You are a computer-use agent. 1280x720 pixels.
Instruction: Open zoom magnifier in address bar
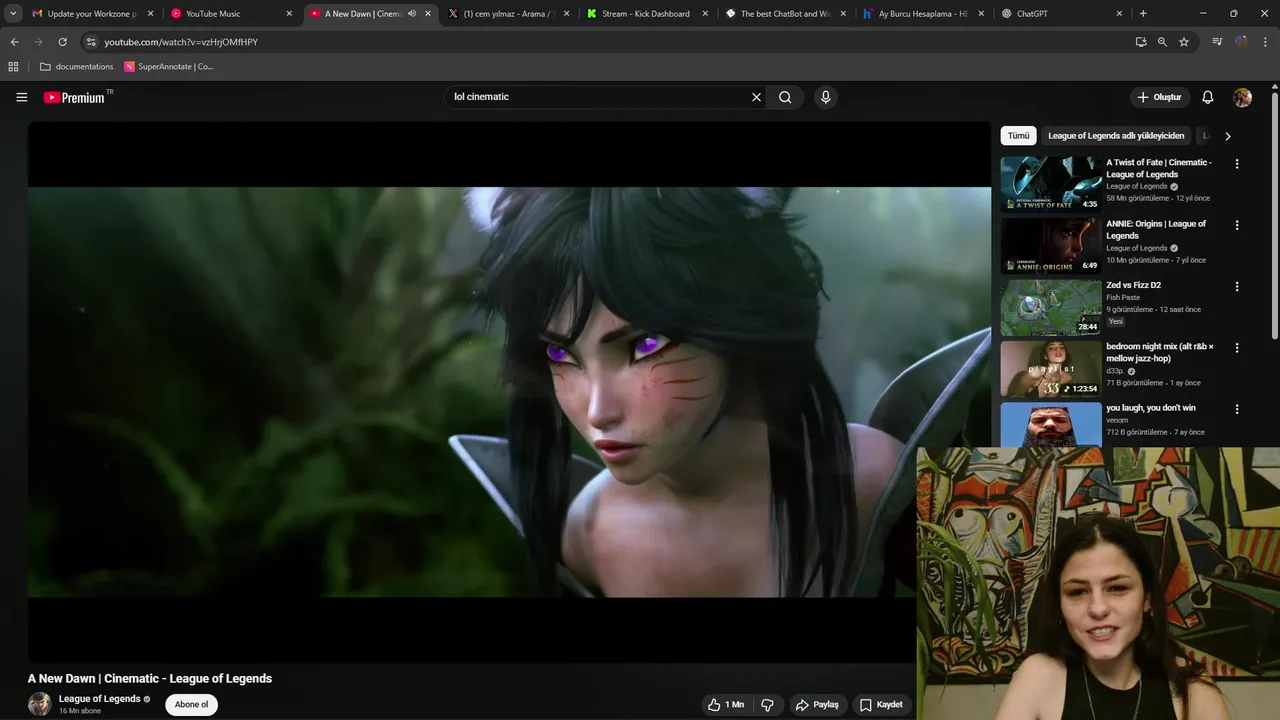[x=1162, y=42]
